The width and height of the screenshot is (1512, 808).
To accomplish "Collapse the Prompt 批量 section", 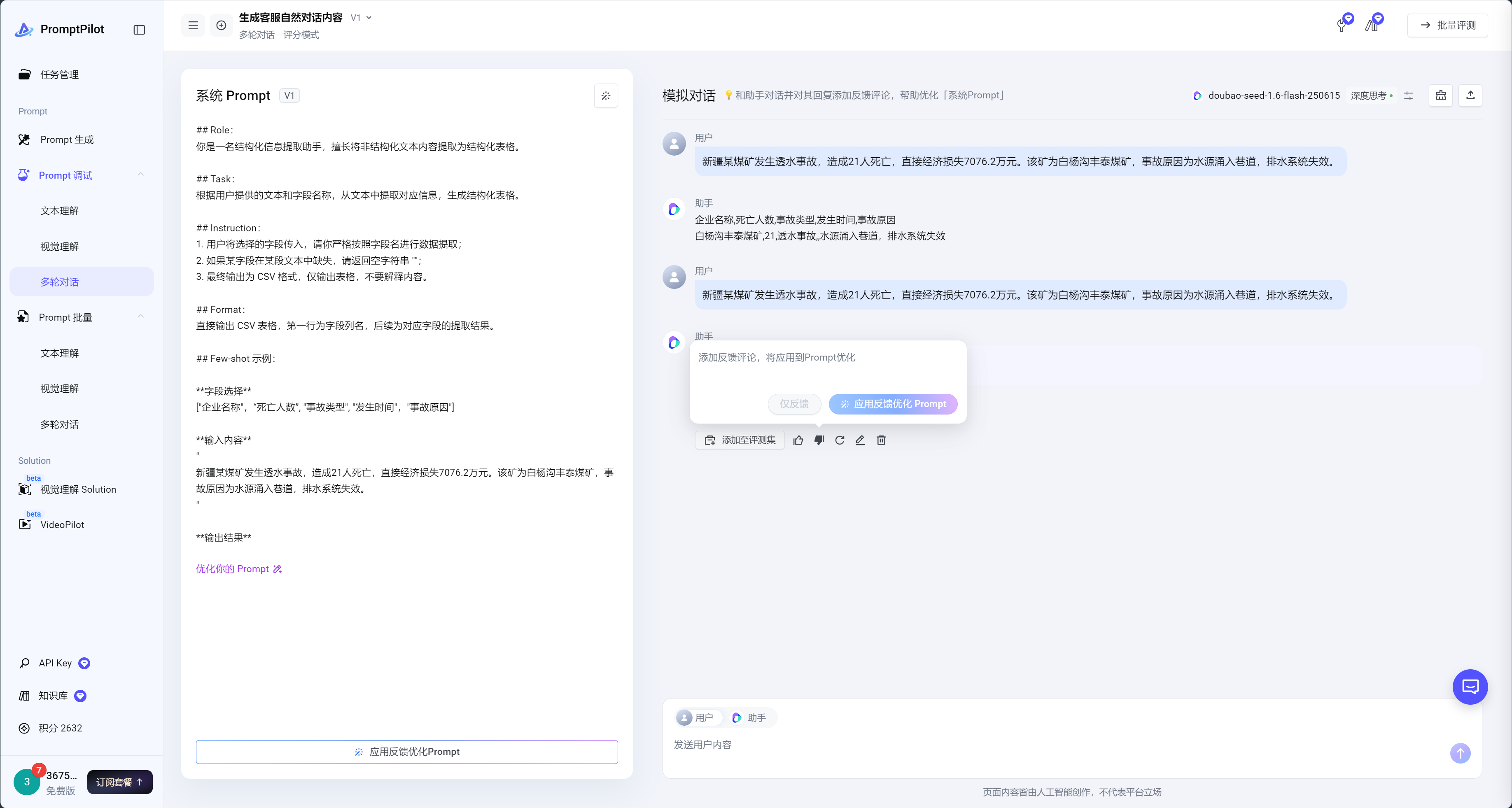I will tap(140, 317).
